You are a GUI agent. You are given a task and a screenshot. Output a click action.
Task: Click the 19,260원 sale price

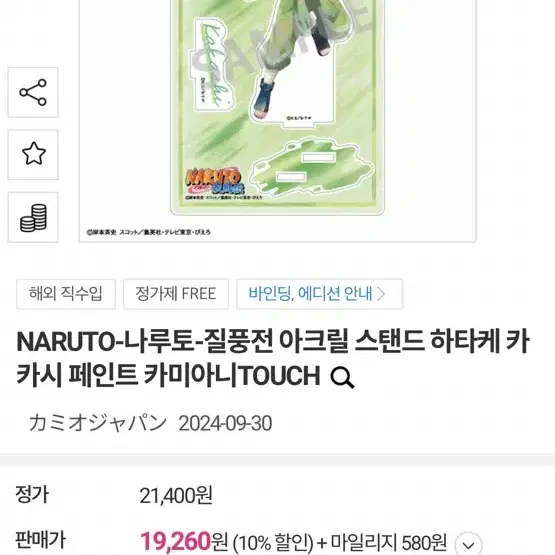(x=184, y=542)
